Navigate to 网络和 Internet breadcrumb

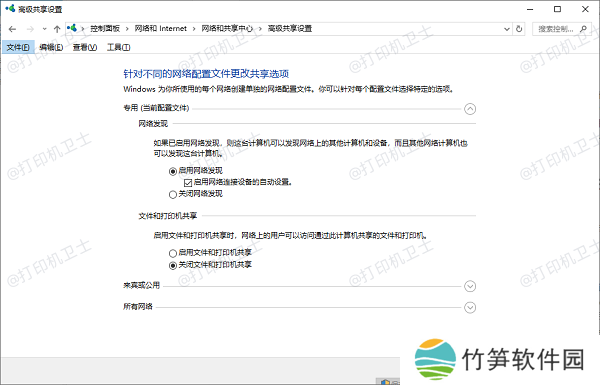click(x=160, y=28)
